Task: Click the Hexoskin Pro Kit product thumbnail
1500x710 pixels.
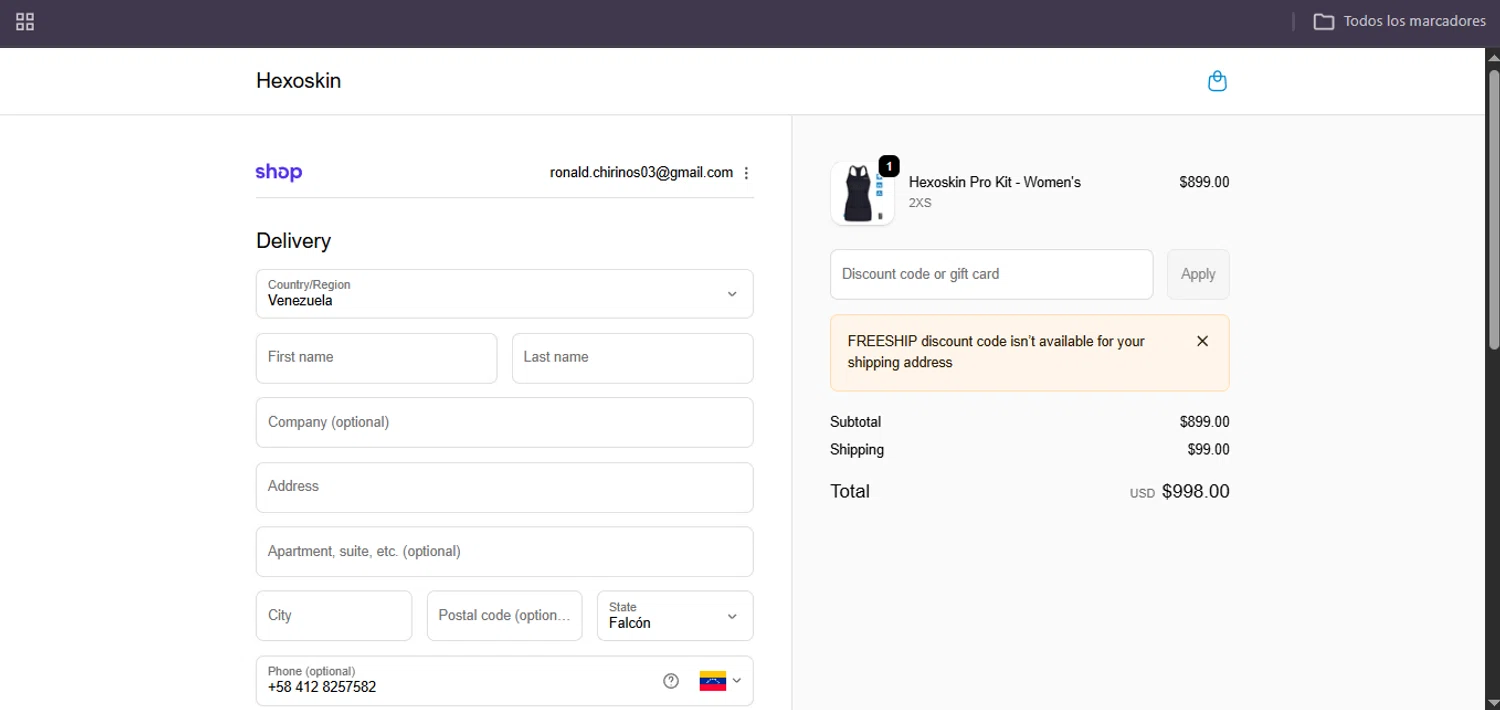Action: click(862, 193)
